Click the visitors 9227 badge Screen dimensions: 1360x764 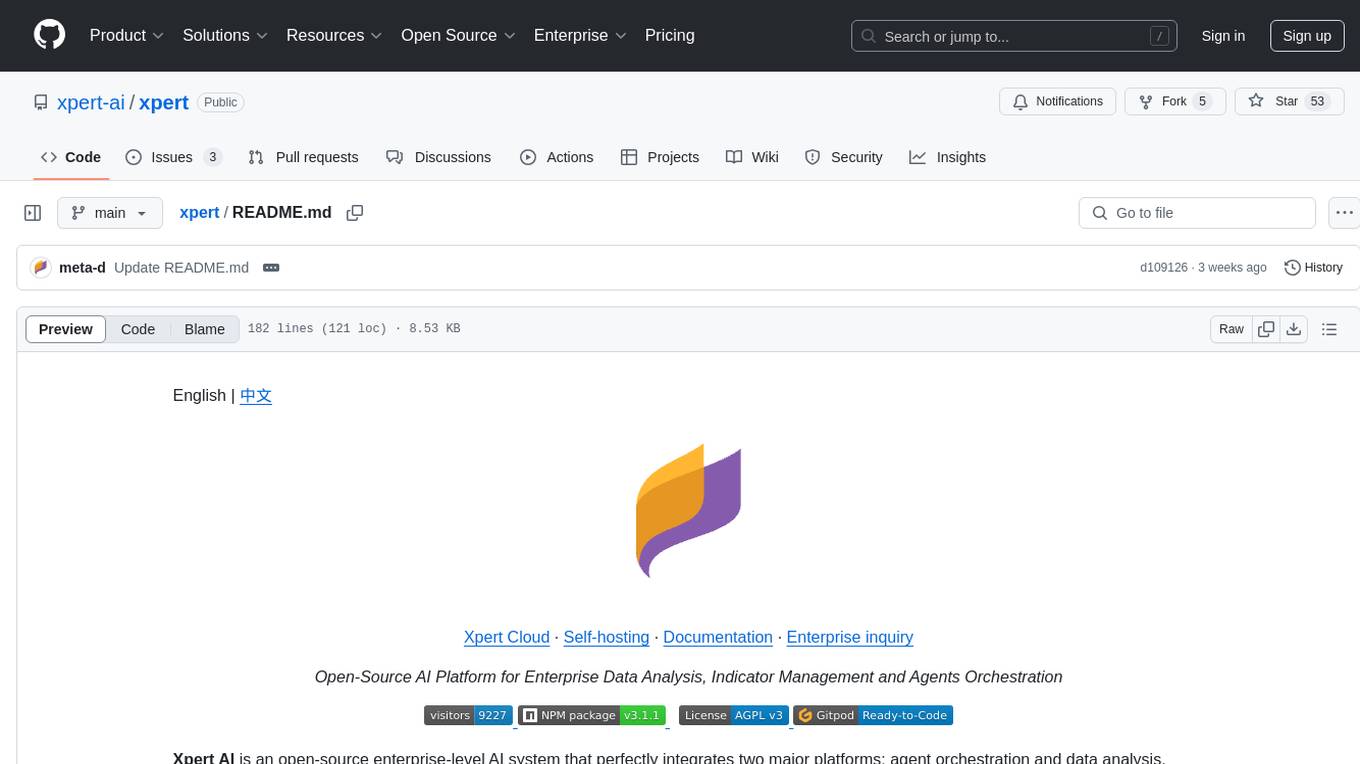468,715
